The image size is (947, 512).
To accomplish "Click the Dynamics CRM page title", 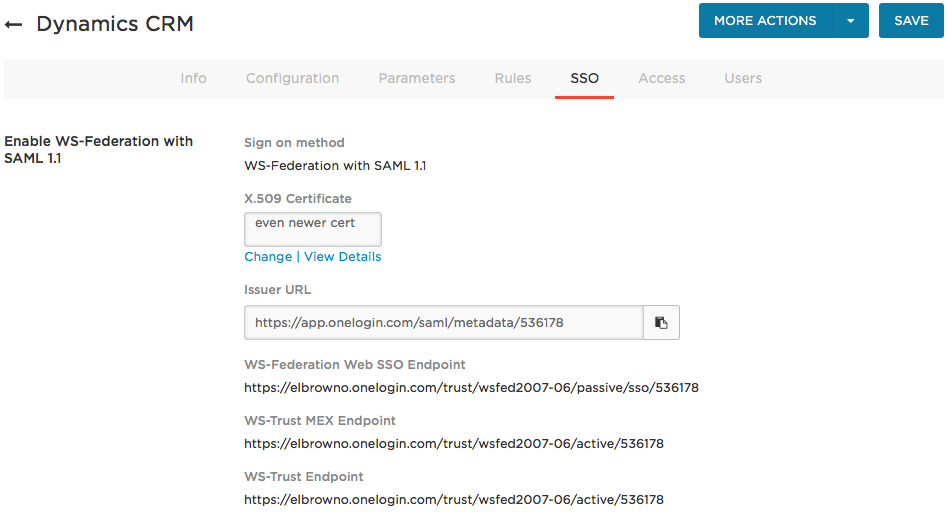I will pos(115,24).
